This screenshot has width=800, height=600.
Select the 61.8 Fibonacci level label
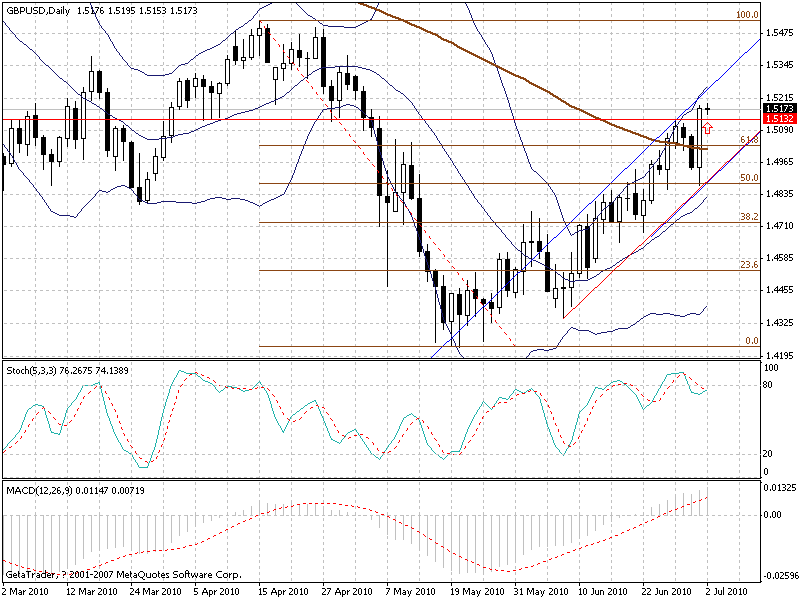(749, 140)
